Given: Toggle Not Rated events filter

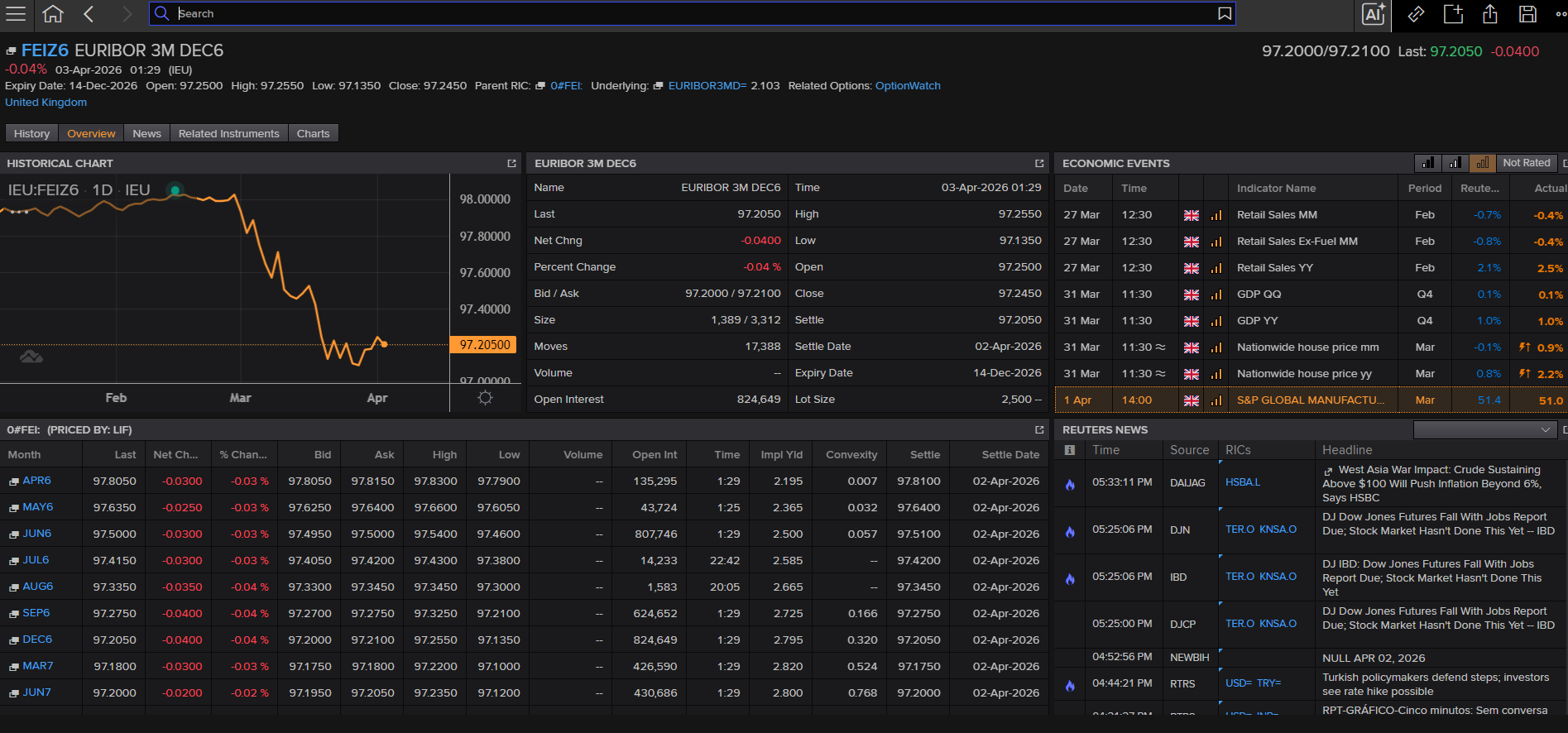Looking at the screenshot, I should pyautogui.click(x=1526, y=163).
